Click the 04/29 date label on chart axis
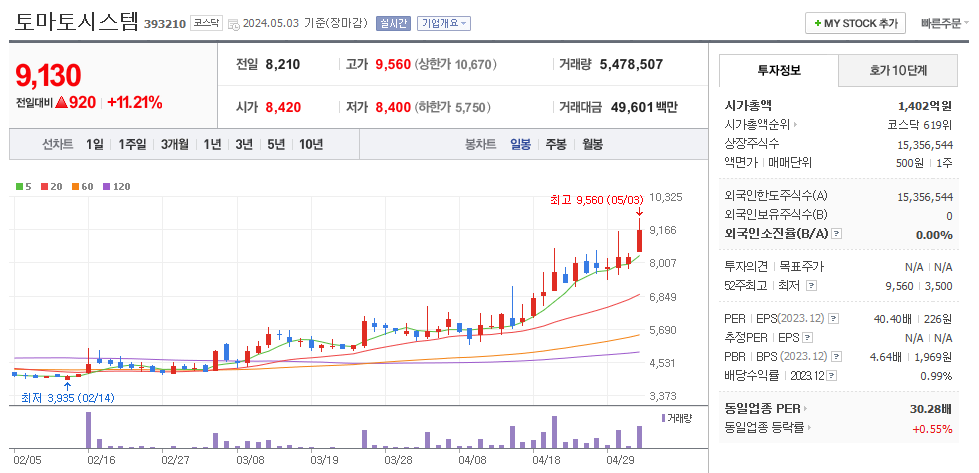 pyautogui.click(x=621, y=460)
